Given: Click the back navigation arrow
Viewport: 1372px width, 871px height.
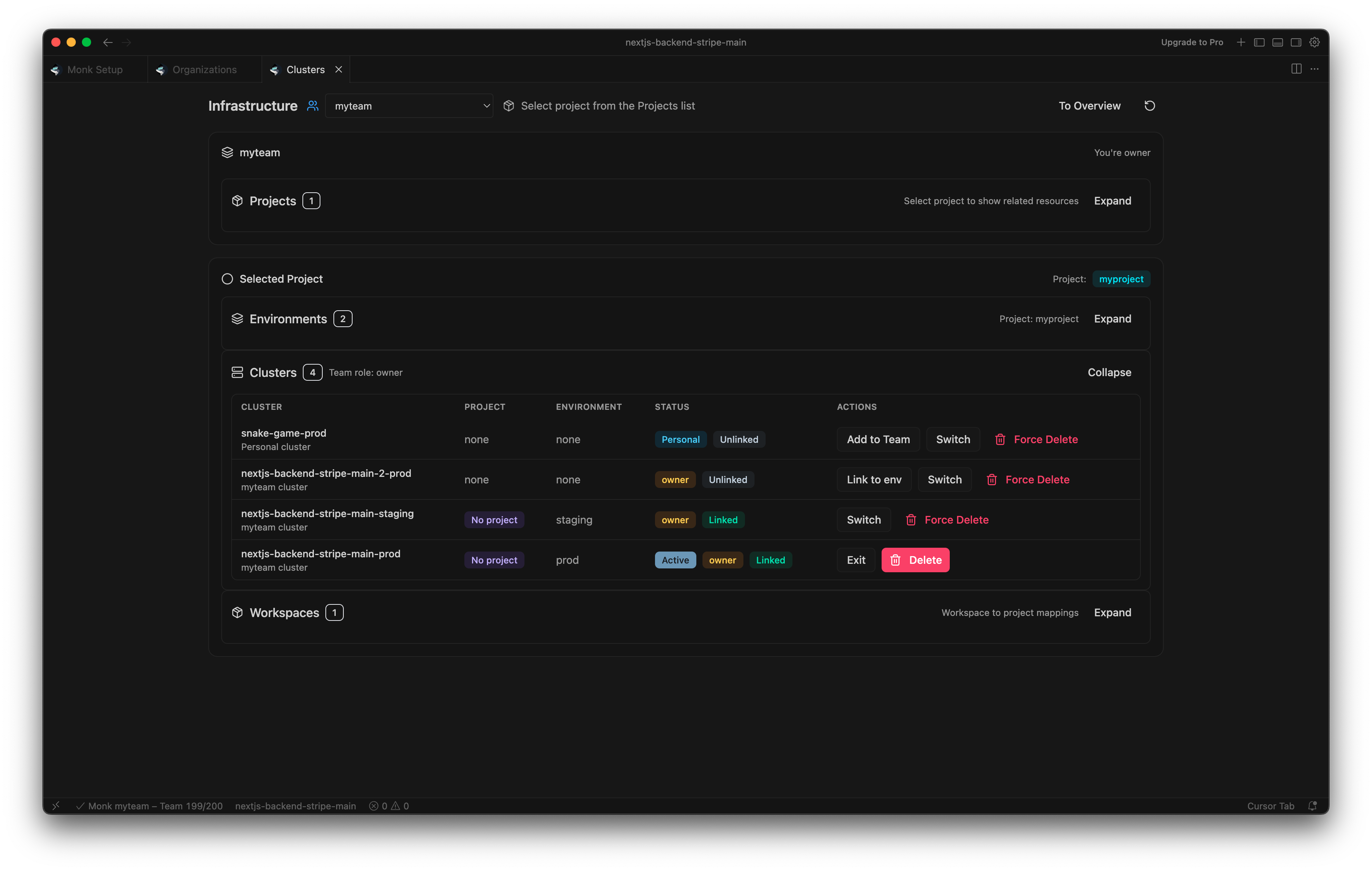Looking at the screenshot, I should click(x=108, y=42).
